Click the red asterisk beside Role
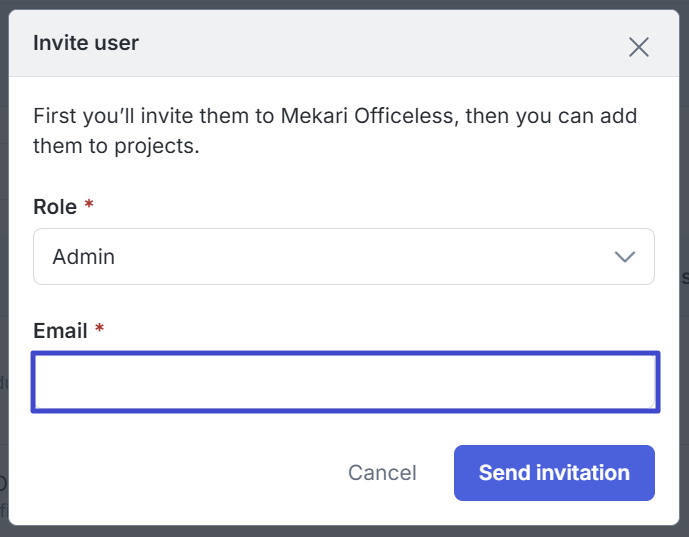 tap(89, 206)
